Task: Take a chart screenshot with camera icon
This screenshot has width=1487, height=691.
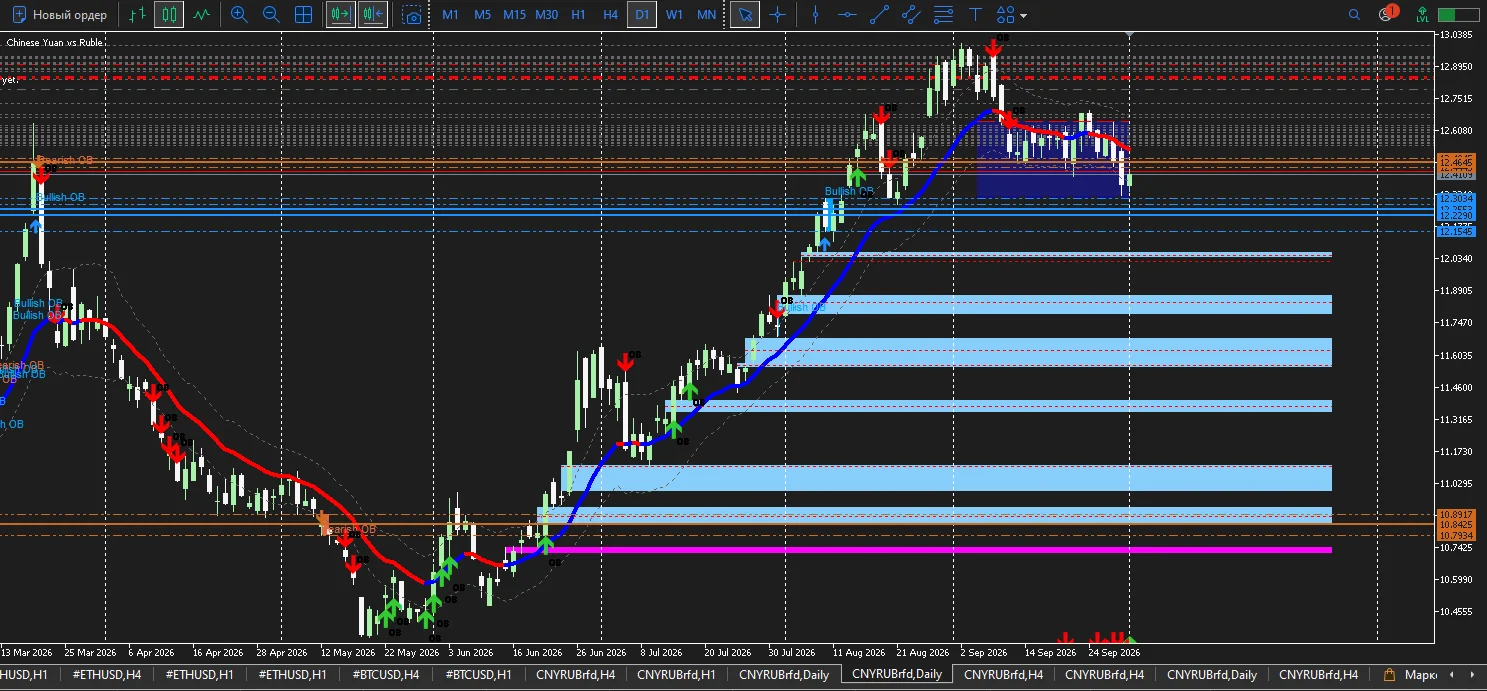Action: click(x=412, y=15)
